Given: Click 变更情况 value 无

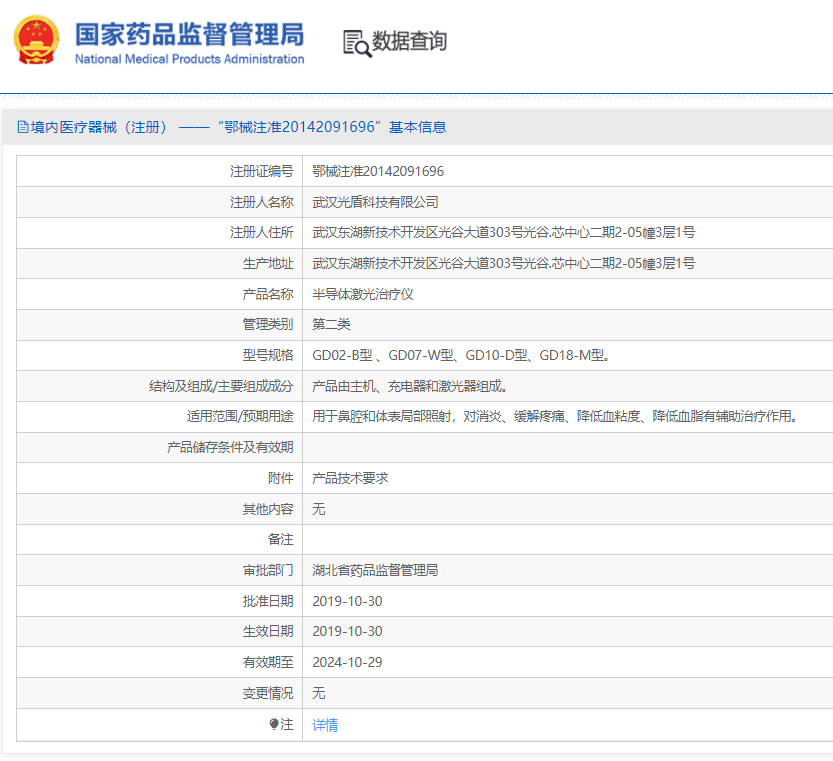Looking at the screenshot, I should click(x=319, y=693).
